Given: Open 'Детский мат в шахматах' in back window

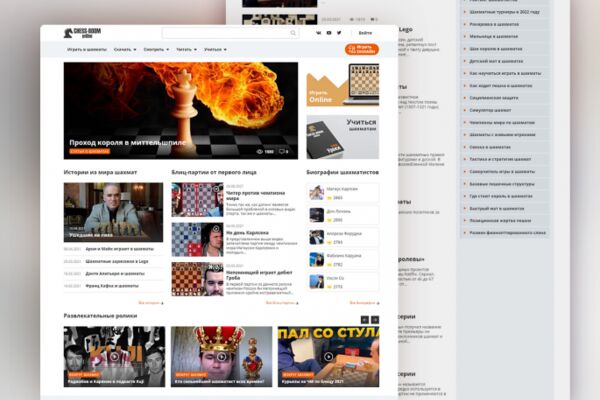Looking at the screenshot, I should coord(496,61).
